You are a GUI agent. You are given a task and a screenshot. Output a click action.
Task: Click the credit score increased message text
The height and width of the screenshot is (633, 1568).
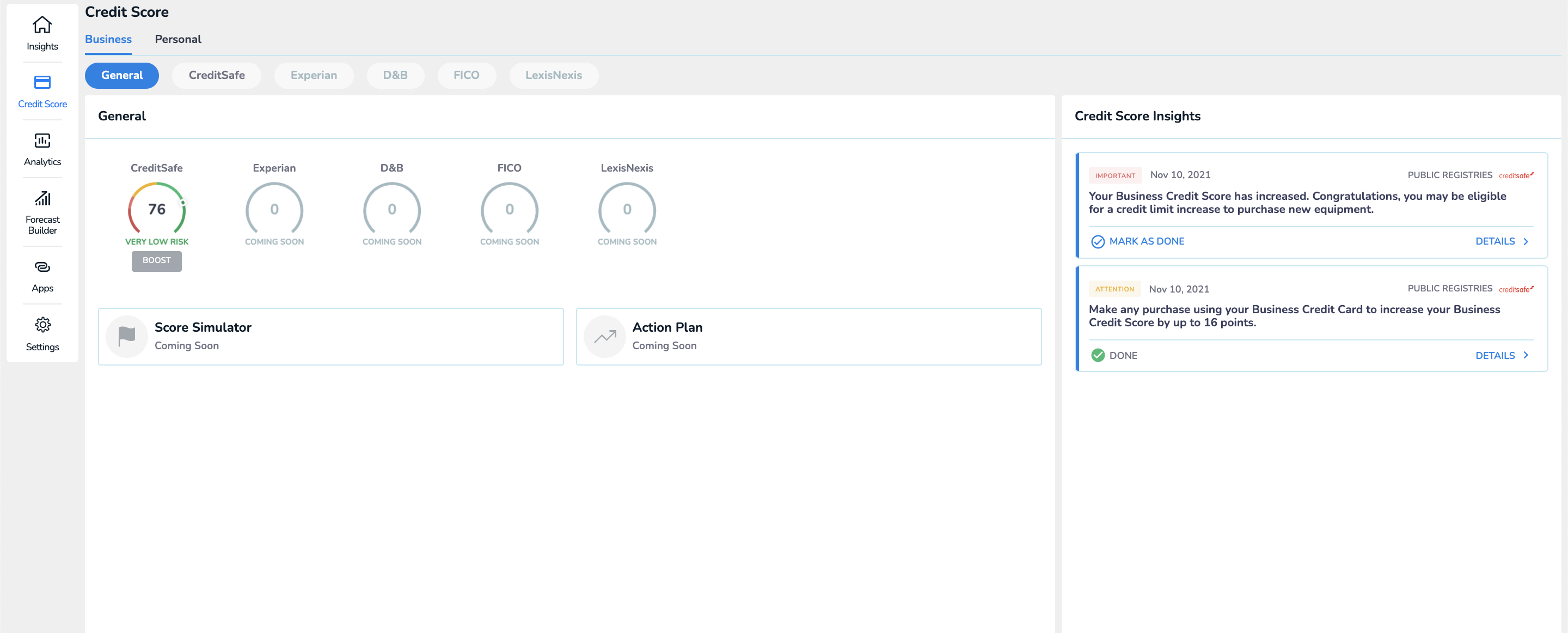1297,203
